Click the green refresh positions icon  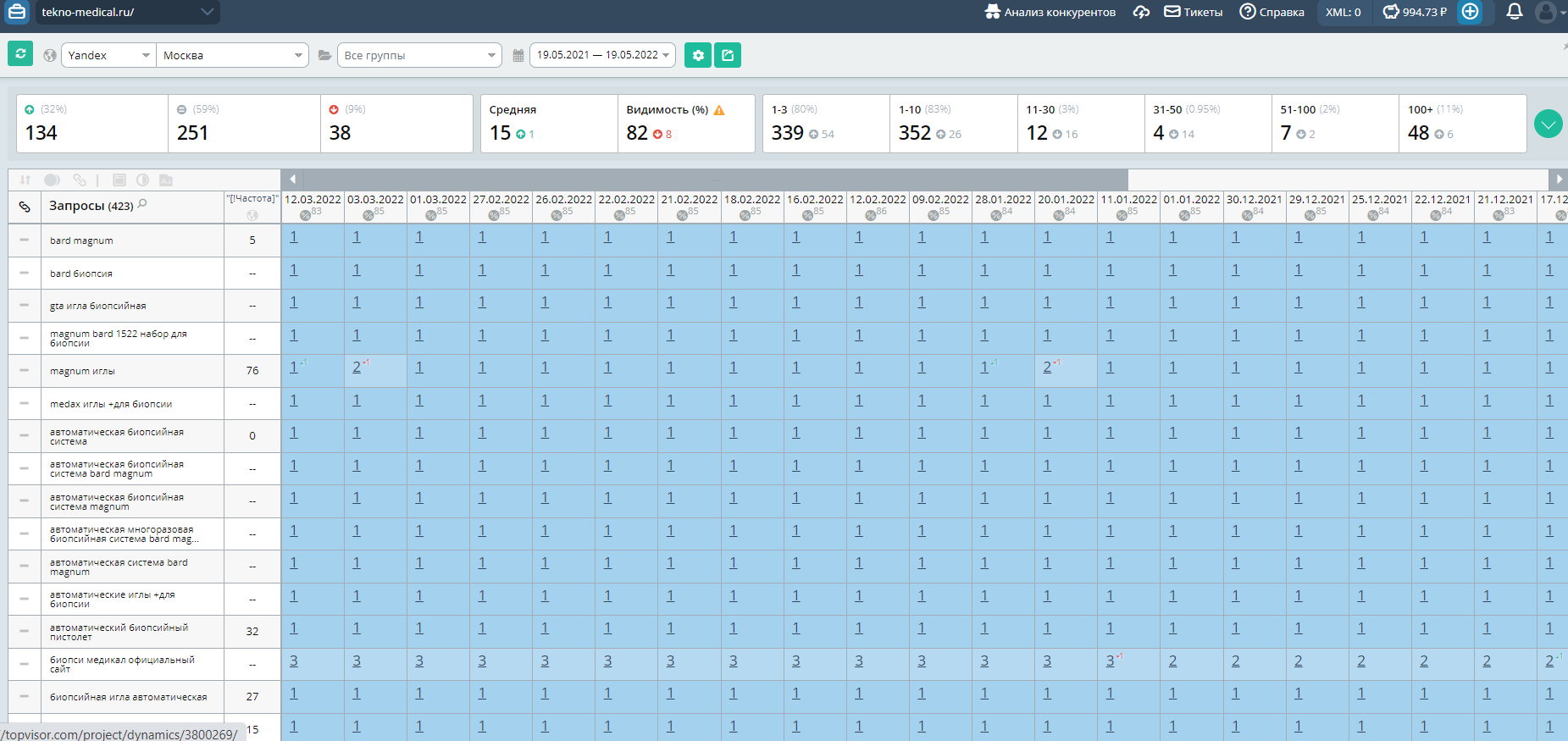coord(20,54)
